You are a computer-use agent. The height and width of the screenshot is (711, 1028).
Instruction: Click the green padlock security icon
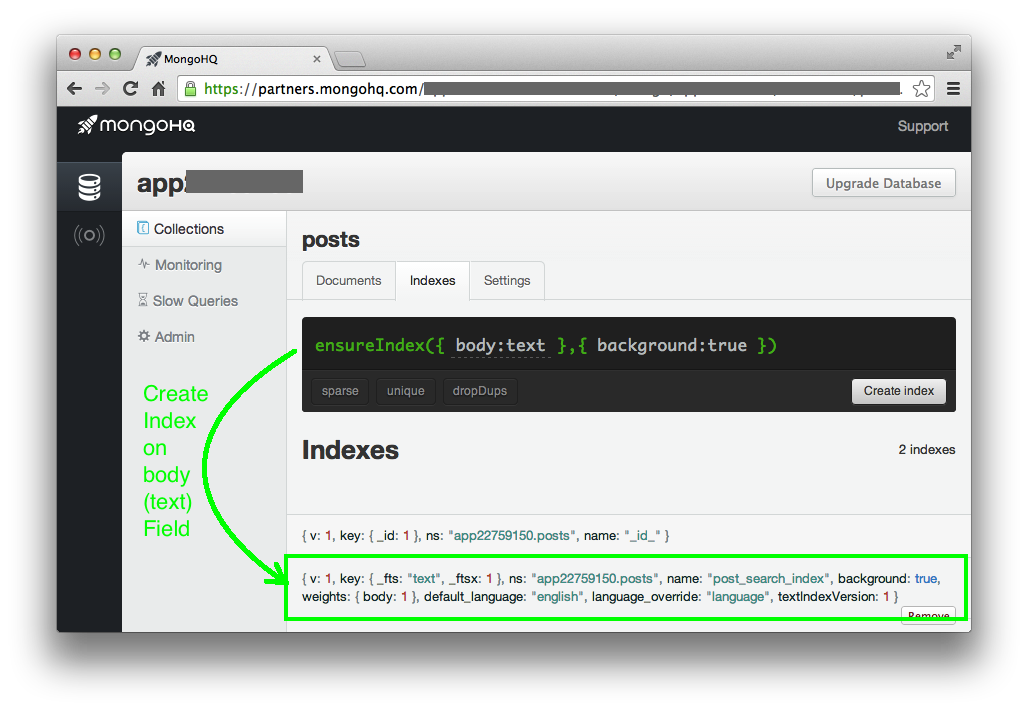[190, 89]
